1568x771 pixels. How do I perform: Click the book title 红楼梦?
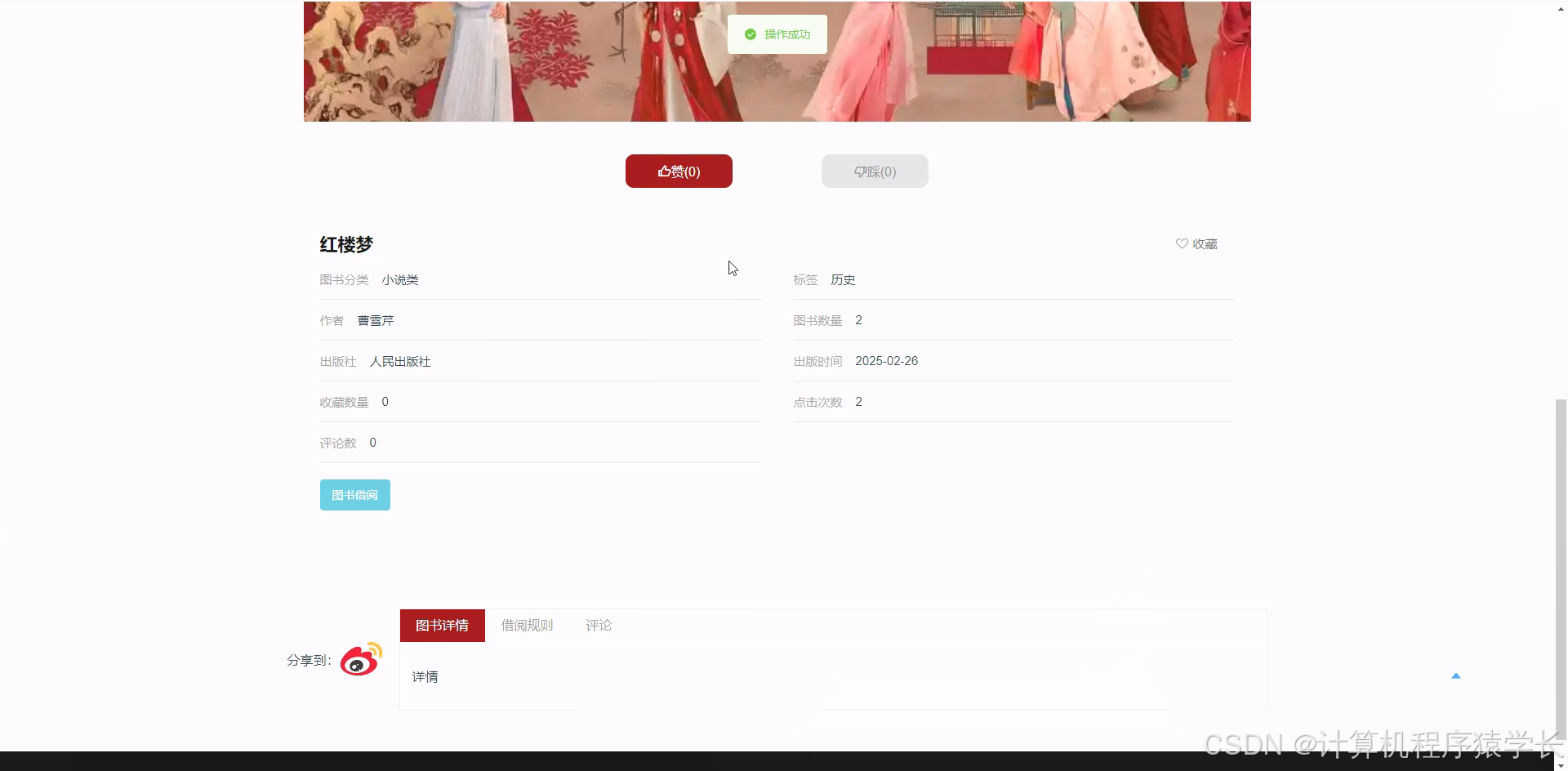[x=346, y=244]
